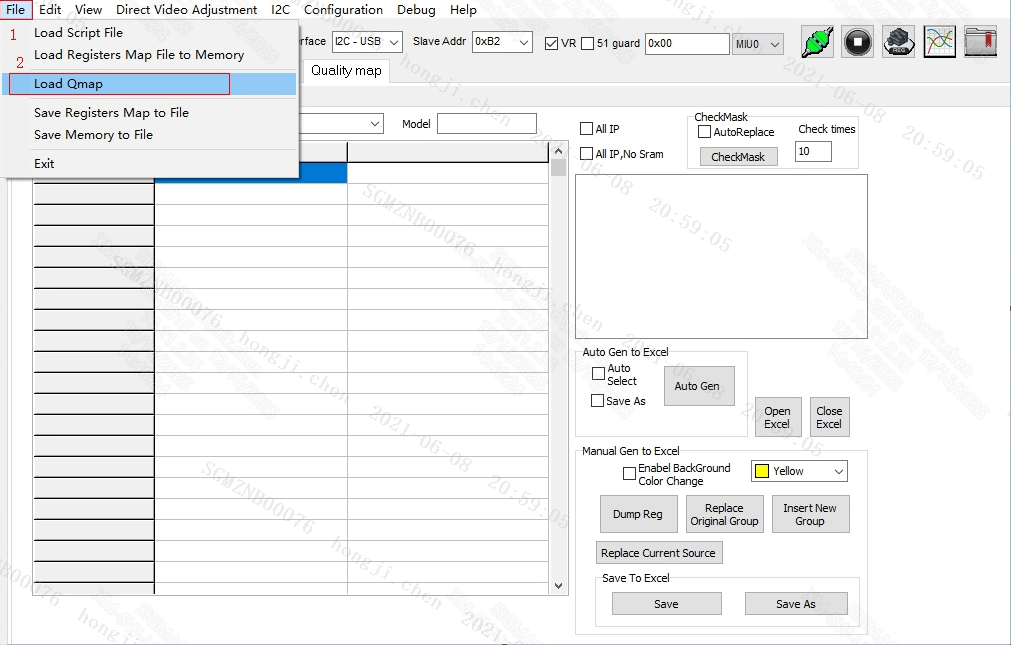
Task: Click Insert New Group button
Action: tap(810, 514)
